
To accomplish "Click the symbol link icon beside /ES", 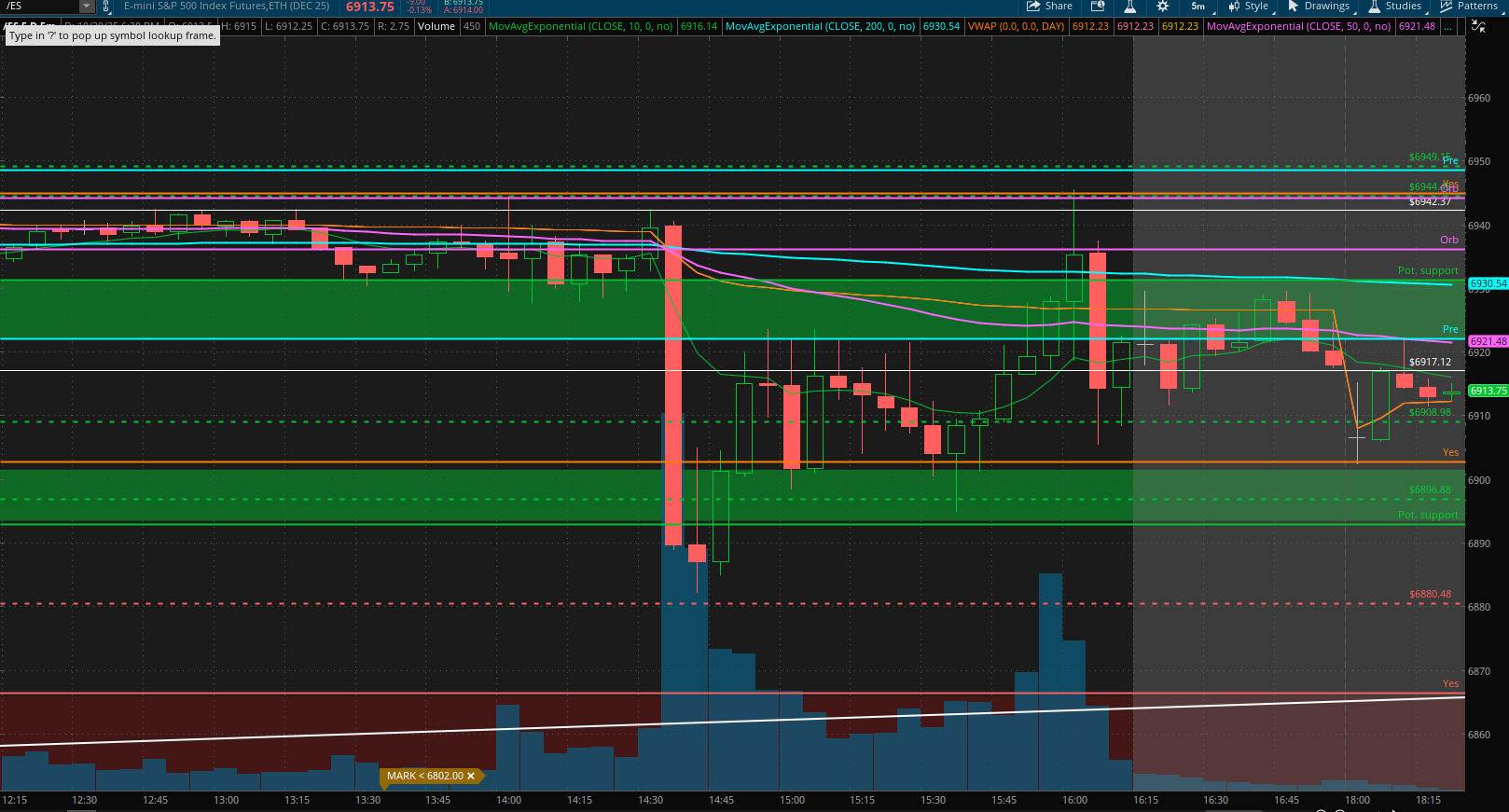I will (106, 6).
